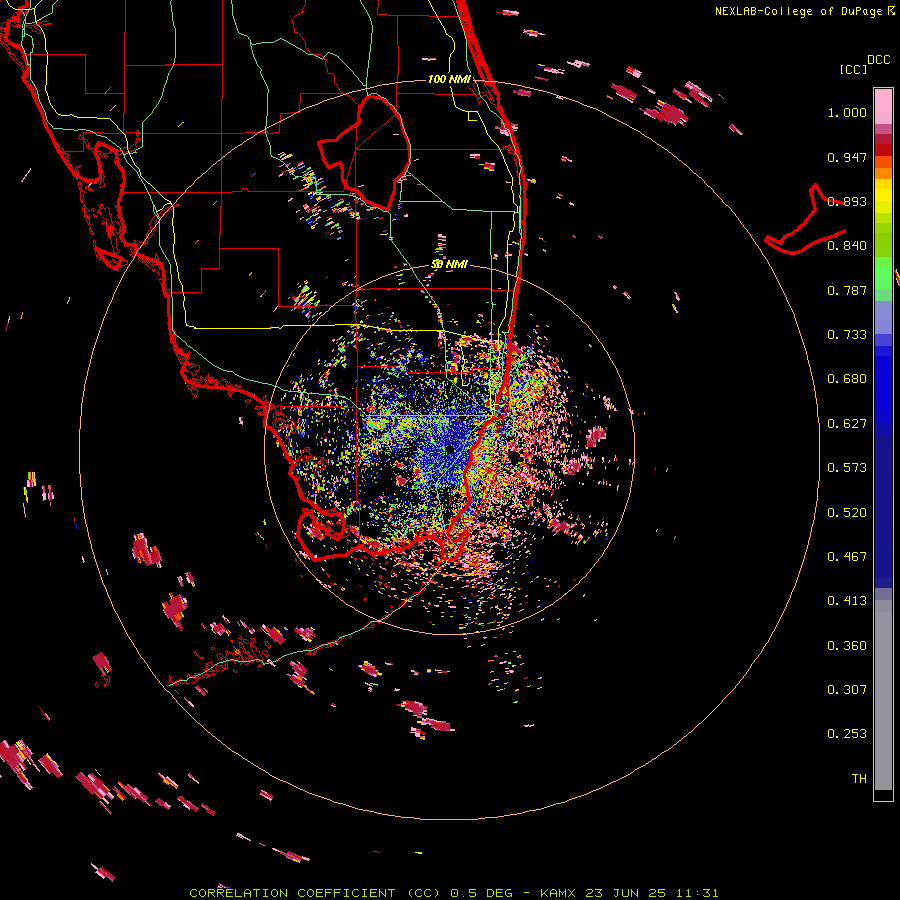Click the 23 JUN 25 date in the caption

pos(625,893)
